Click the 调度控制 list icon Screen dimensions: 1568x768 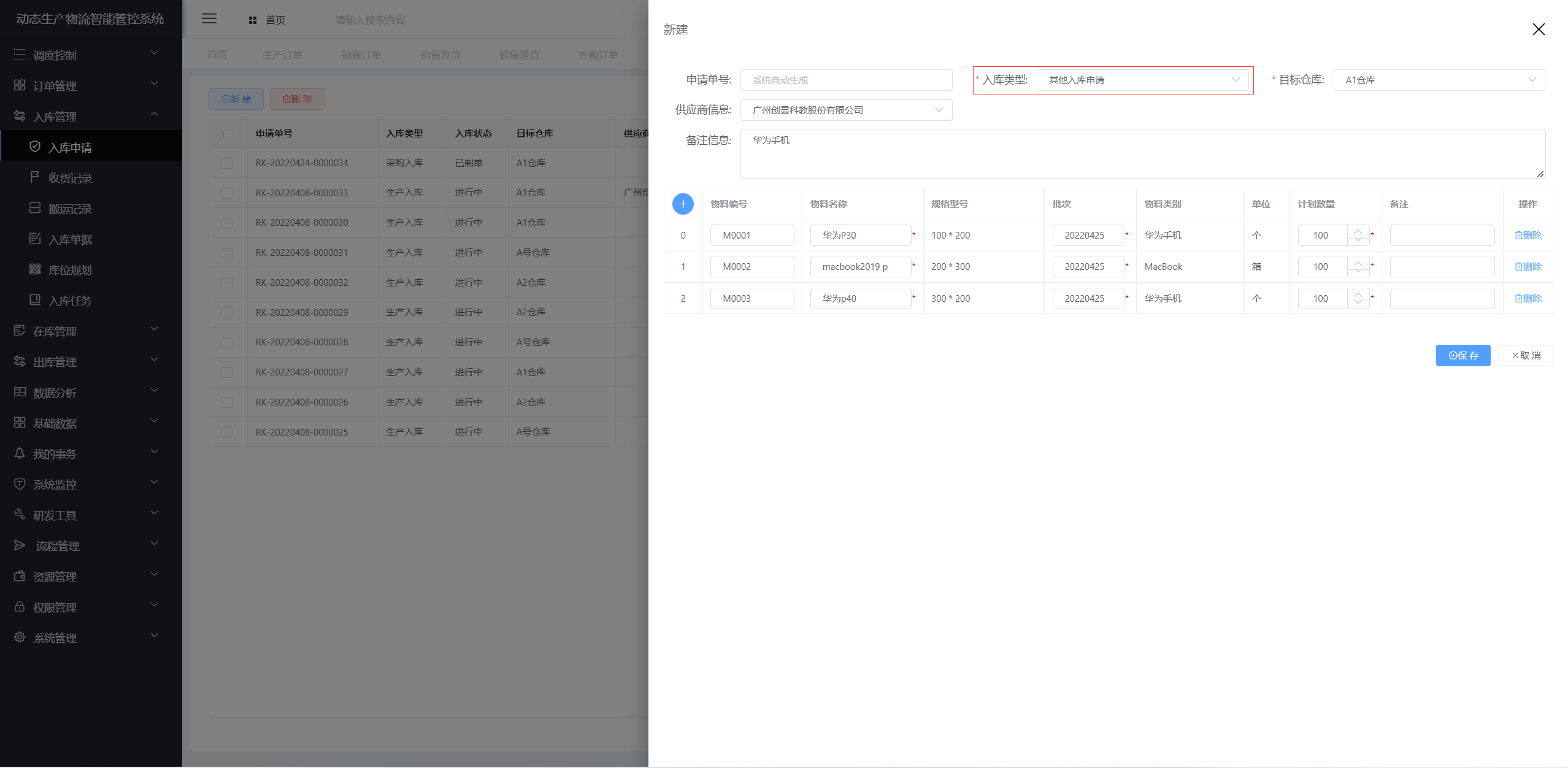[x=20, y=55]
